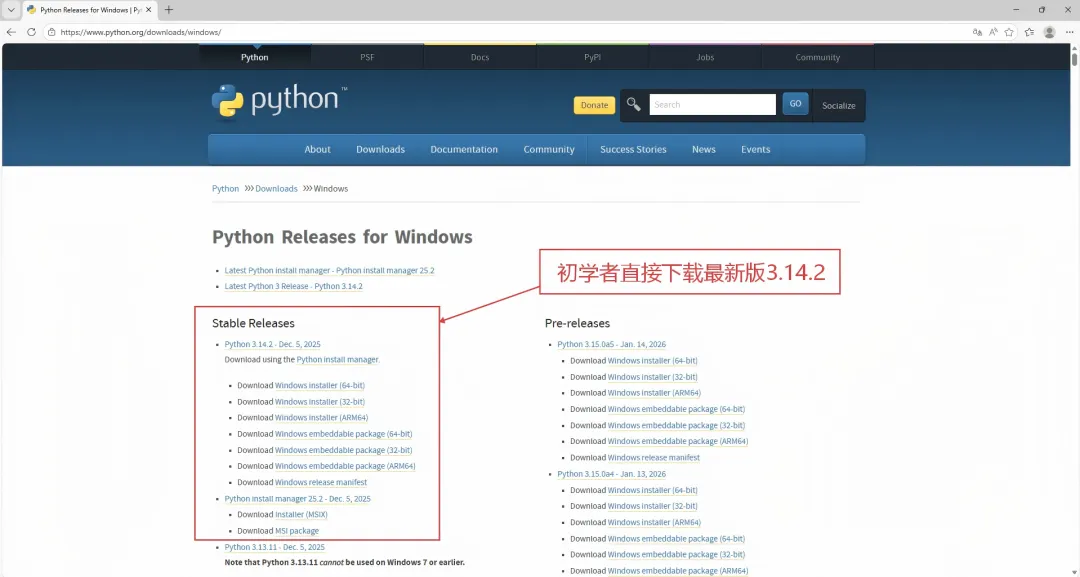Download the Installer (MSIX) link
The image size is (1080, 577).
click(x=301, y=515)
